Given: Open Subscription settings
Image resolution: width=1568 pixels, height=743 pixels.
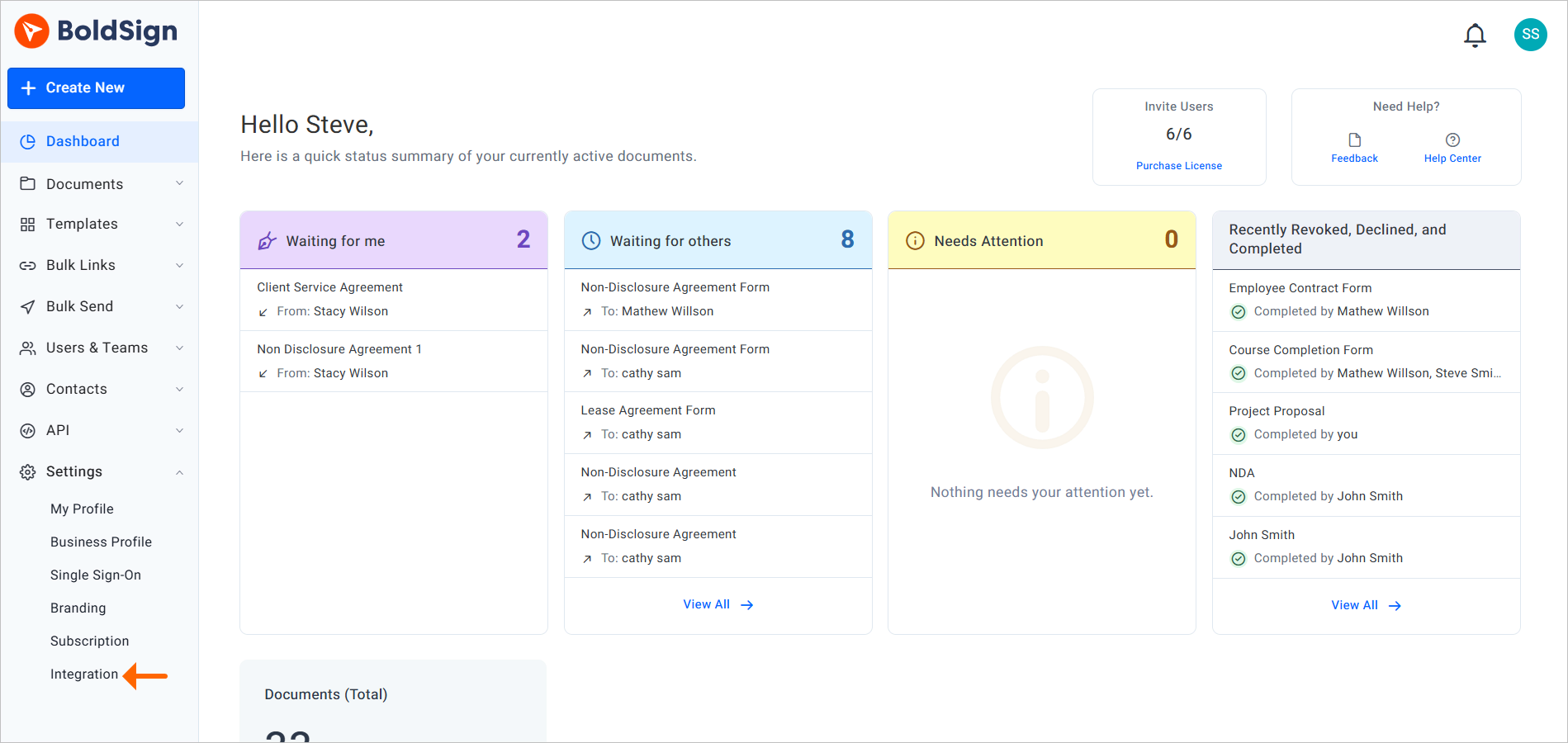Looking at the screenshot, I should tap(89, 641).
